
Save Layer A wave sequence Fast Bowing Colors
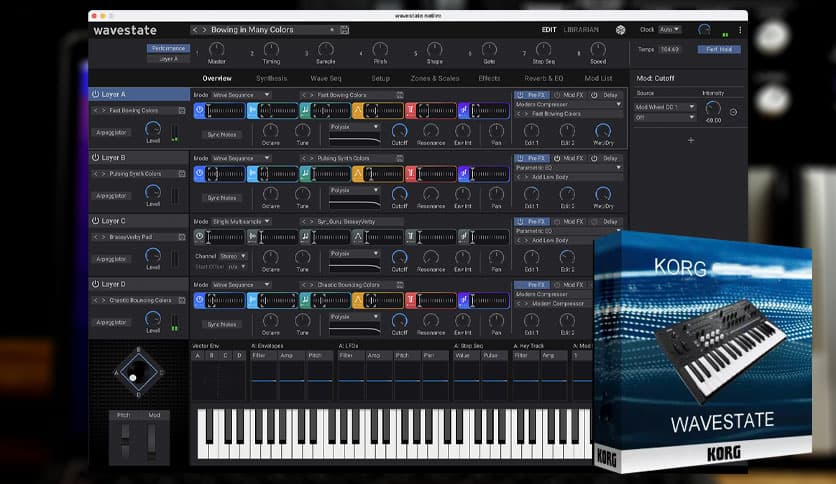[399, 95]
